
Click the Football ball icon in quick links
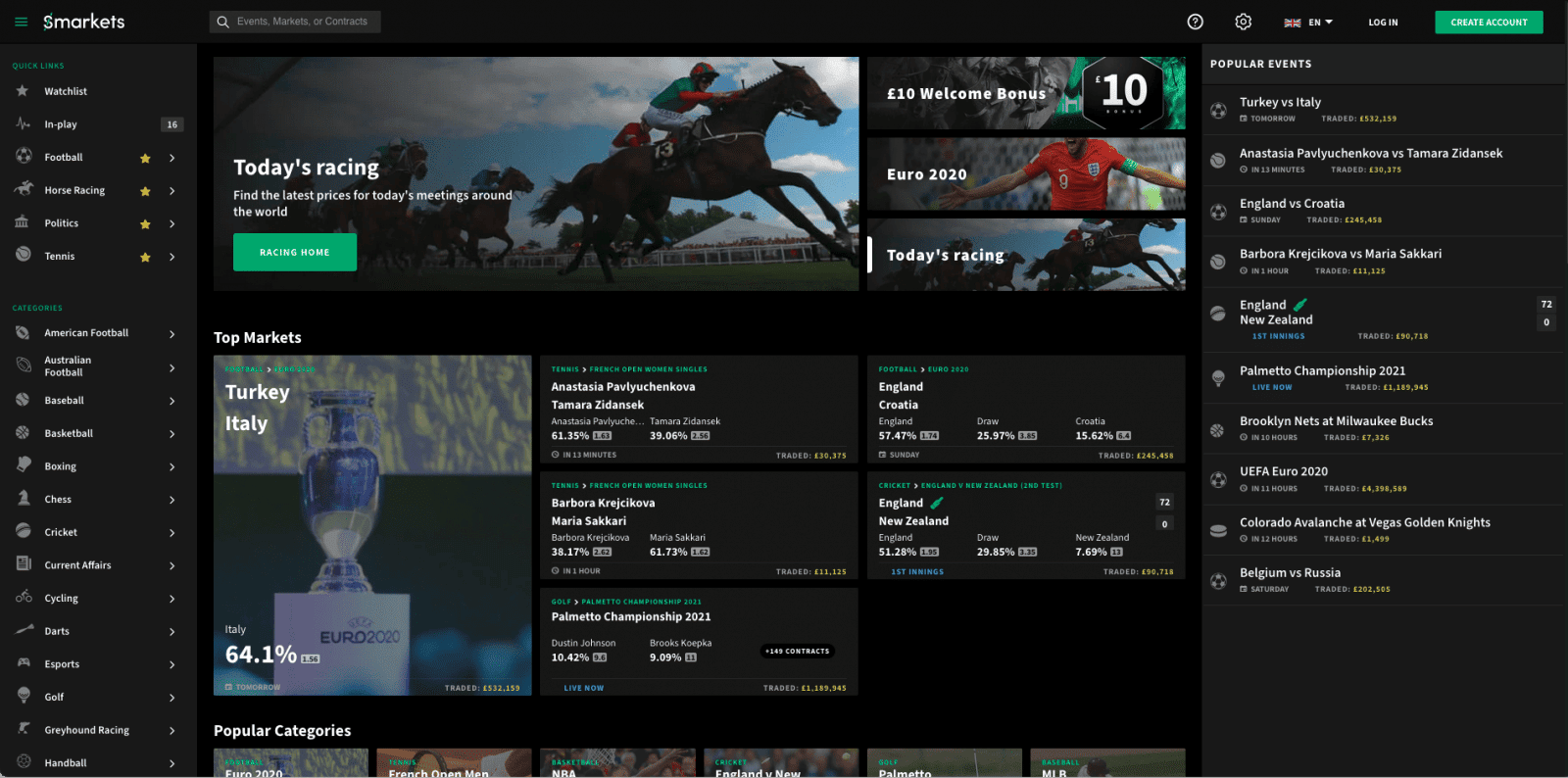coord(24,156)
